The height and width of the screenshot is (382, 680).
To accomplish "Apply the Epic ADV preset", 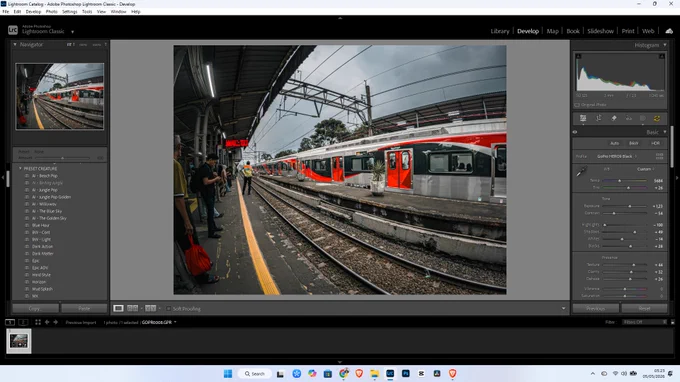I will [x=40, y=268].
